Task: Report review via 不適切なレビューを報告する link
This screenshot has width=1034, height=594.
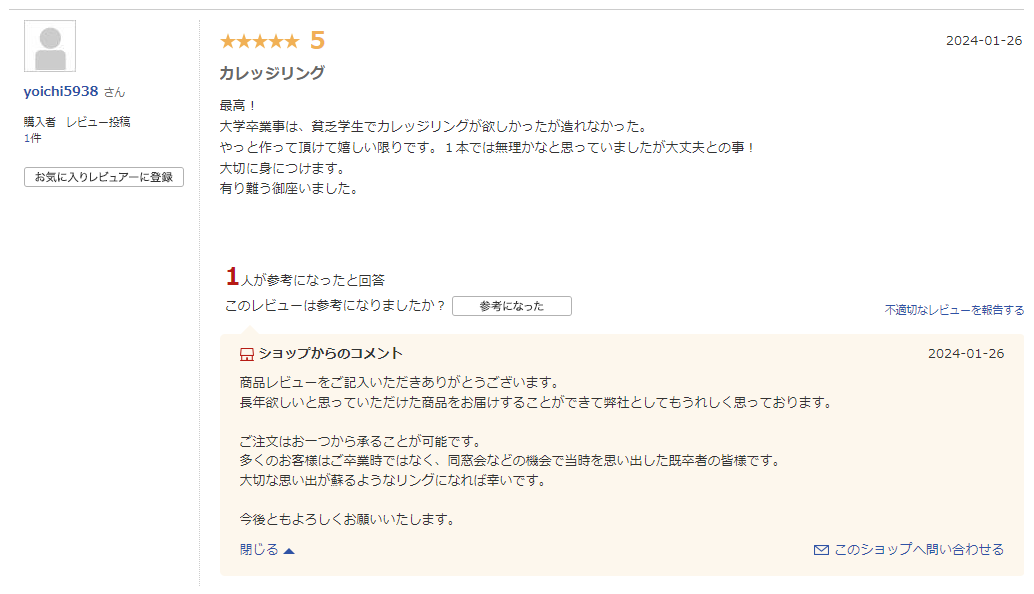Action: tap(953, 310)
